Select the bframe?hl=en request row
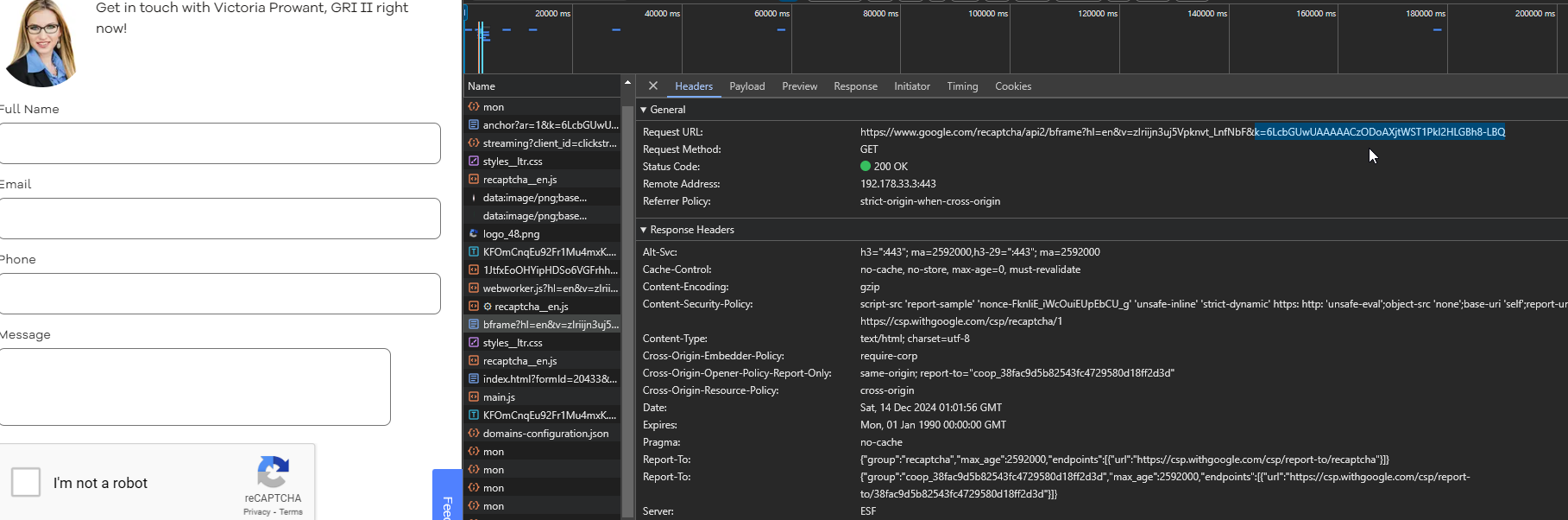1568x520 pixels. (542, 325)
